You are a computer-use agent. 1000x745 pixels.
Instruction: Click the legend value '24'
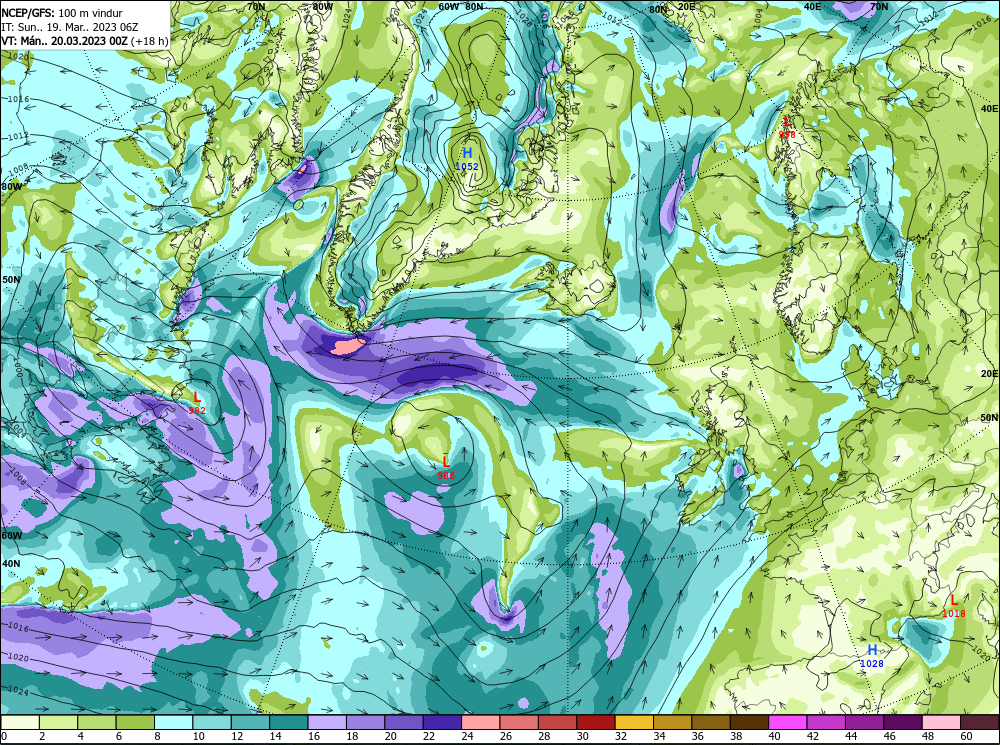[467, 737]
